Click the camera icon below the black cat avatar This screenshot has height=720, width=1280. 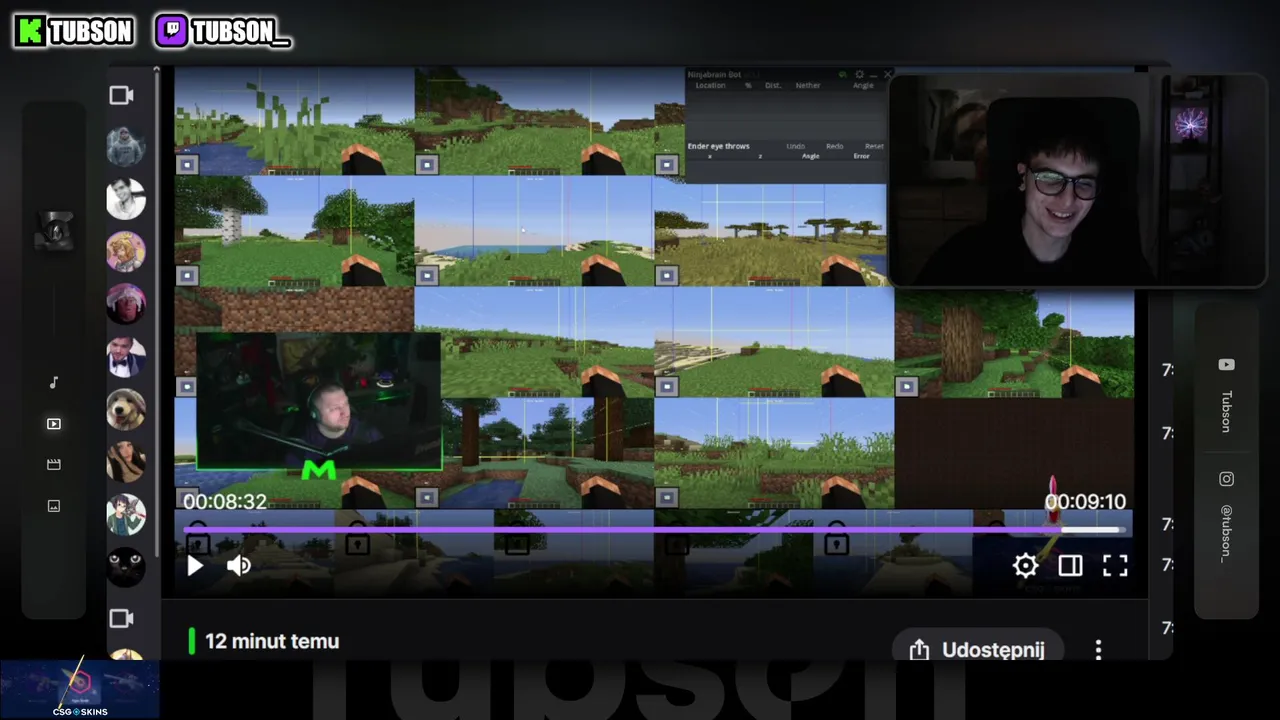121,618
